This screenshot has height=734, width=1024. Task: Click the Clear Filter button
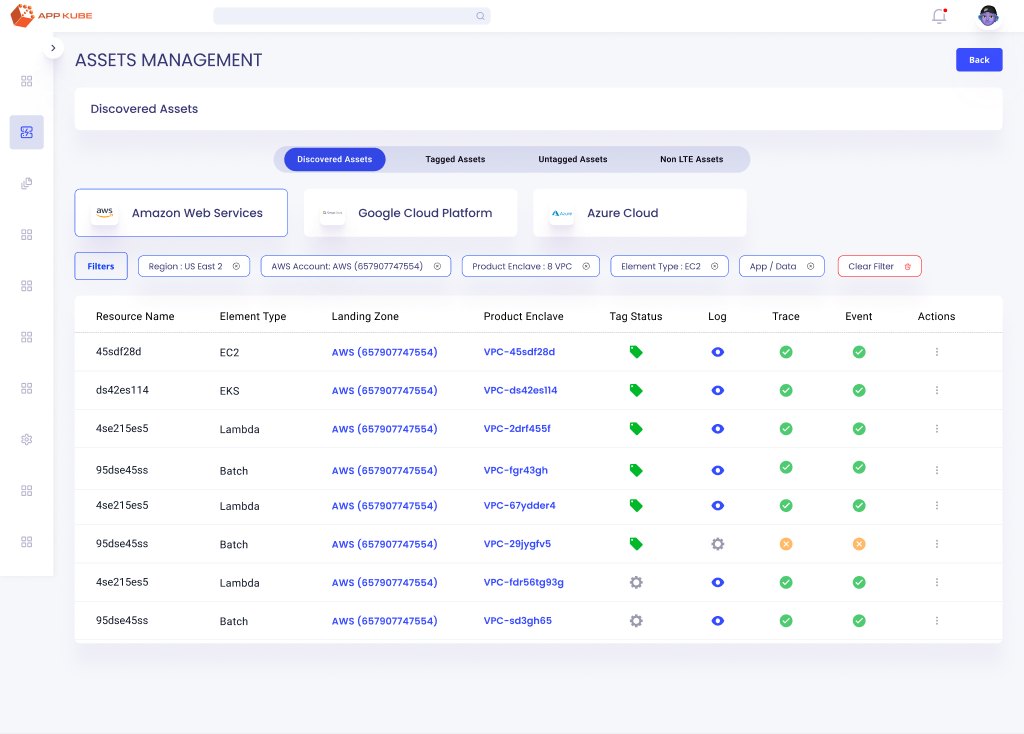coord(880,266)
